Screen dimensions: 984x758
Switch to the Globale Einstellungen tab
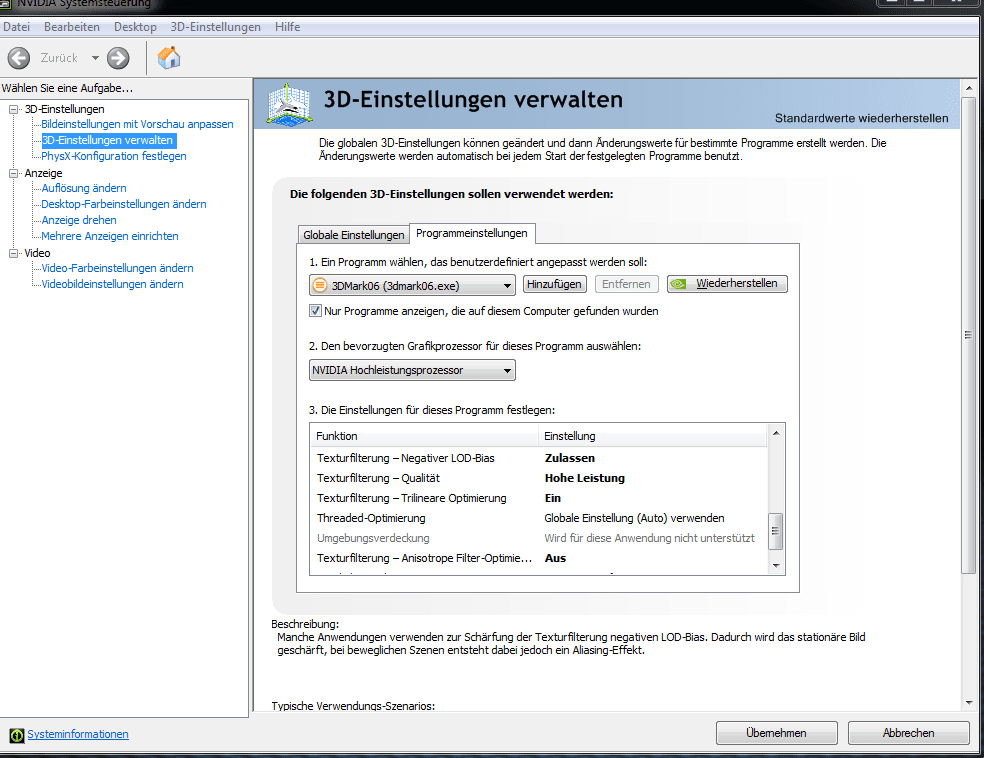tap(353, 235)
